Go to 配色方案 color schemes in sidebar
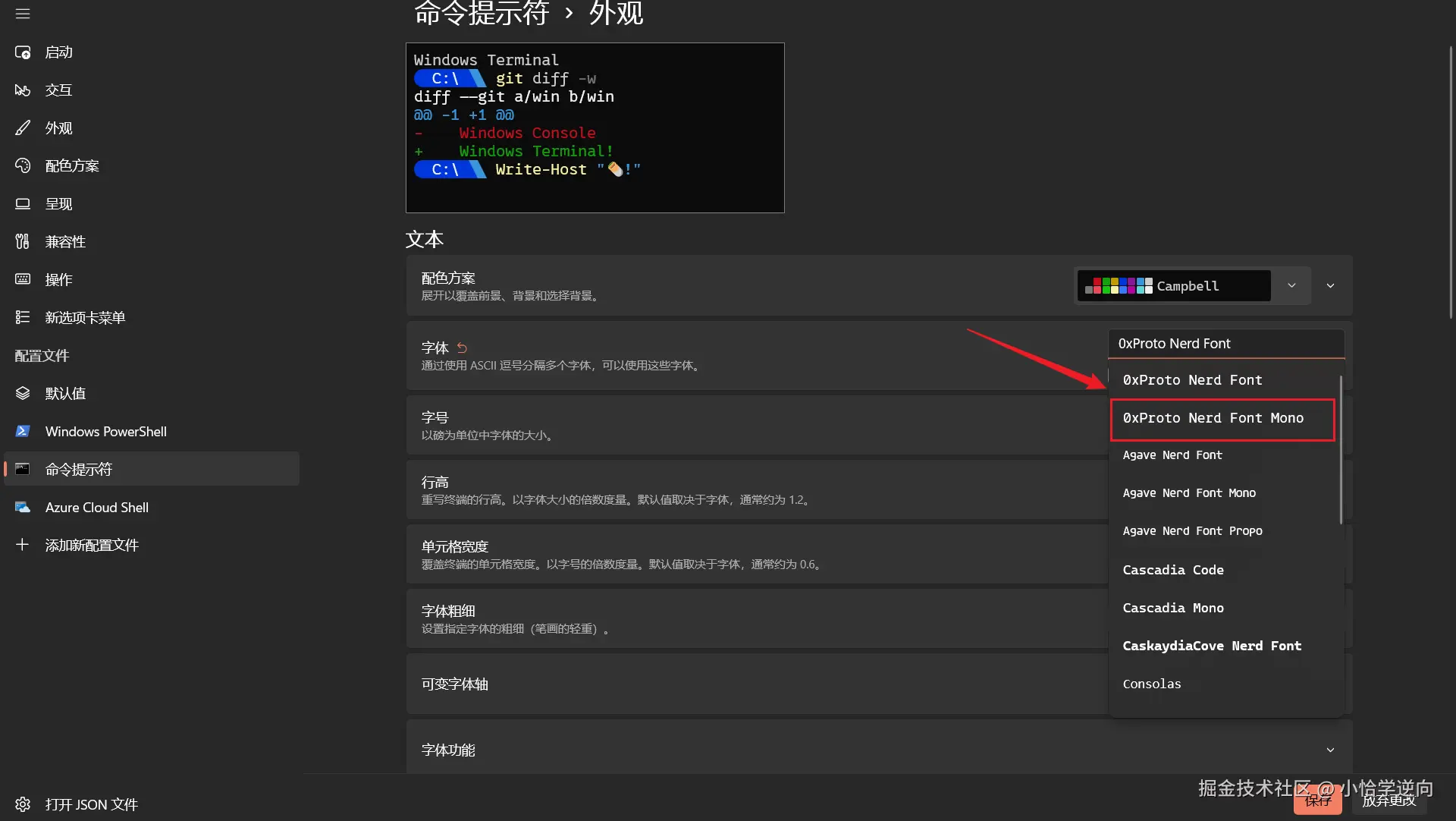Viewport: 1456px width, 821px height. click(x=71, y=166)
